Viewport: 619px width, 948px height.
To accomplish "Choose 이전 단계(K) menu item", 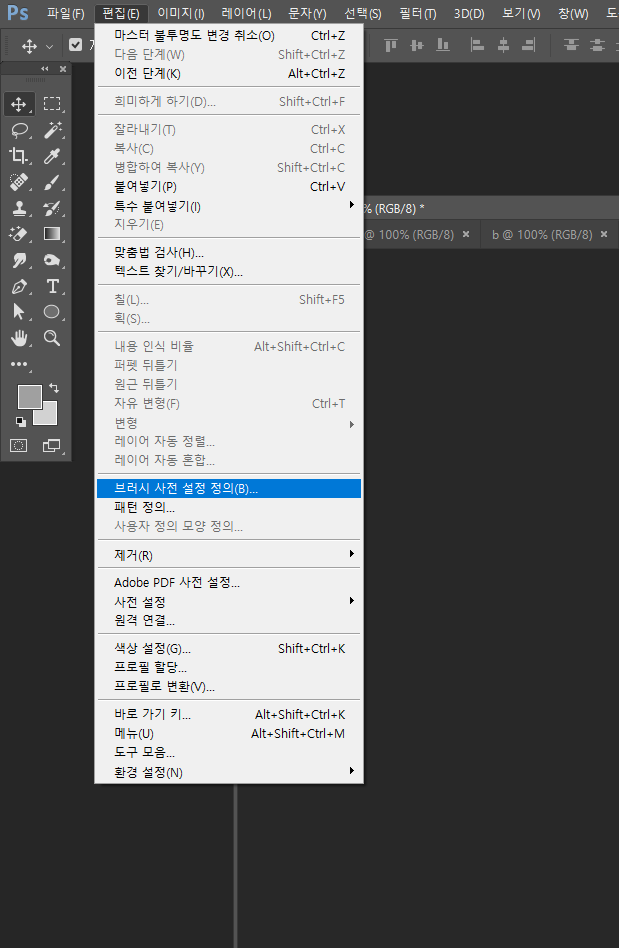I will pyautogui.click(x=228, y=74).
